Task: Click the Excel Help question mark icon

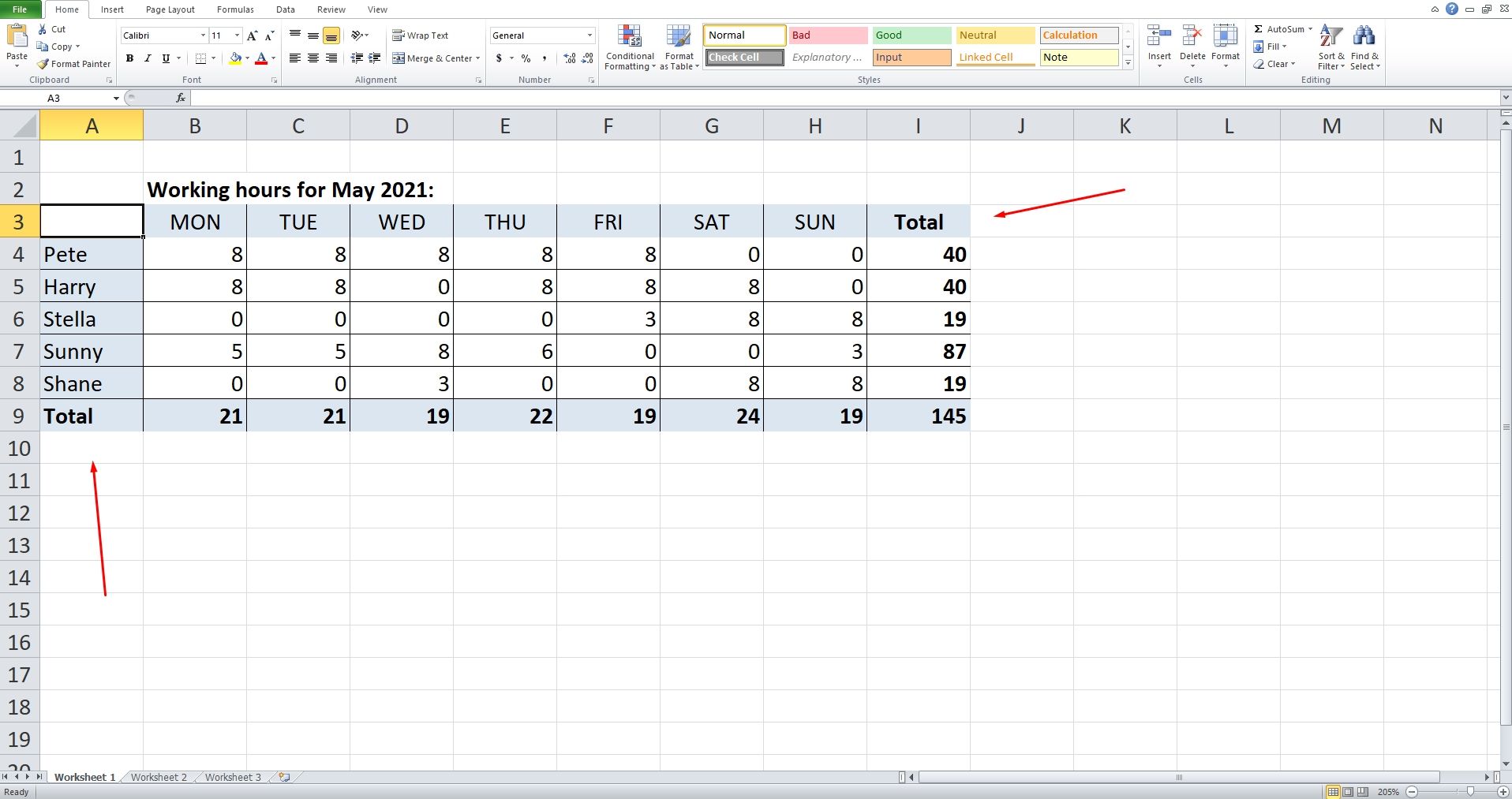Action: 1451,9
